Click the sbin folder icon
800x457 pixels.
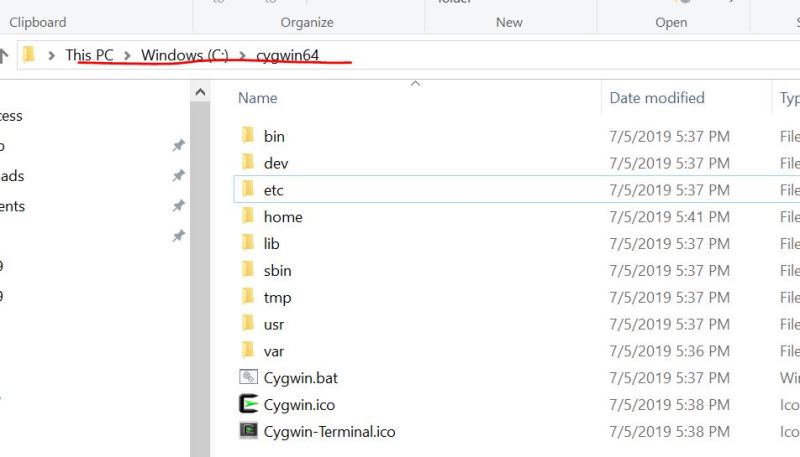point(248,270)
